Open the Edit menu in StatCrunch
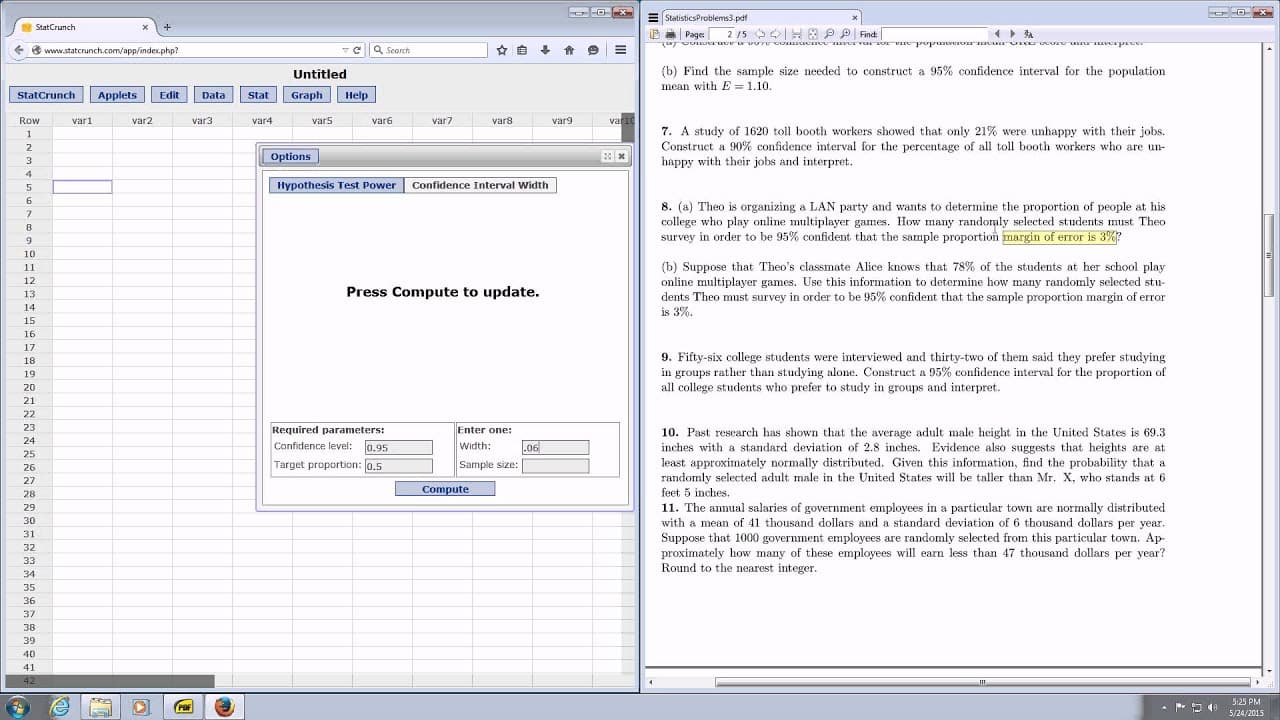 pyautogui.click(x=169, y=95)
